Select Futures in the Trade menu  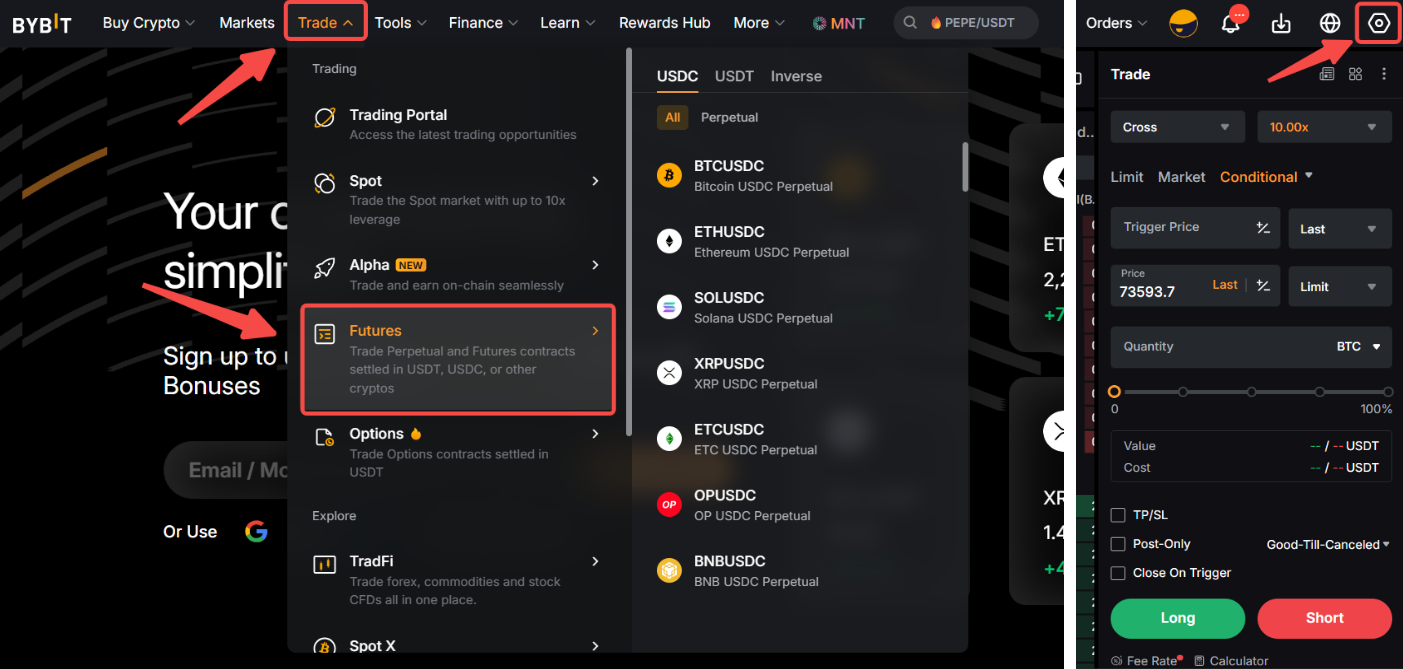pyautogui.click(x=458, y=359)
